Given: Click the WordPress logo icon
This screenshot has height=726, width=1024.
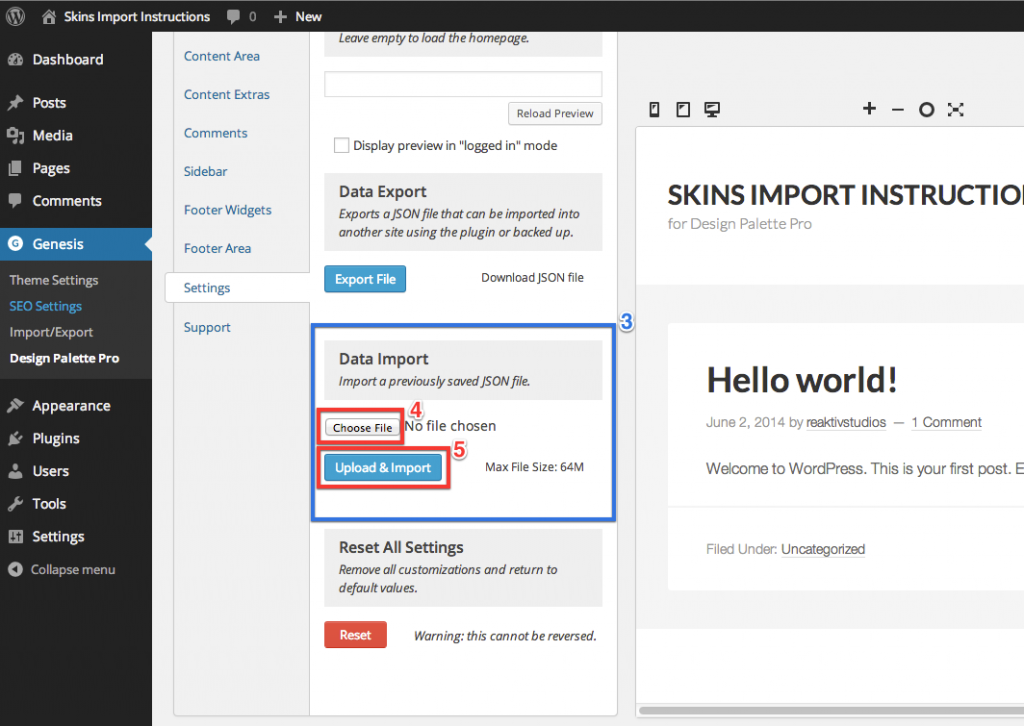Looking at the screenshot, I should coord(16,16).
